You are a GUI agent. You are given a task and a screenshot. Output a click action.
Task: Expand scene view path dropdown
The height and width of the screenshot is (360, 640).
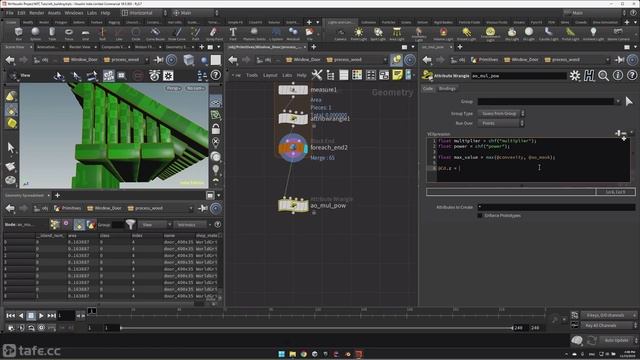147,60
